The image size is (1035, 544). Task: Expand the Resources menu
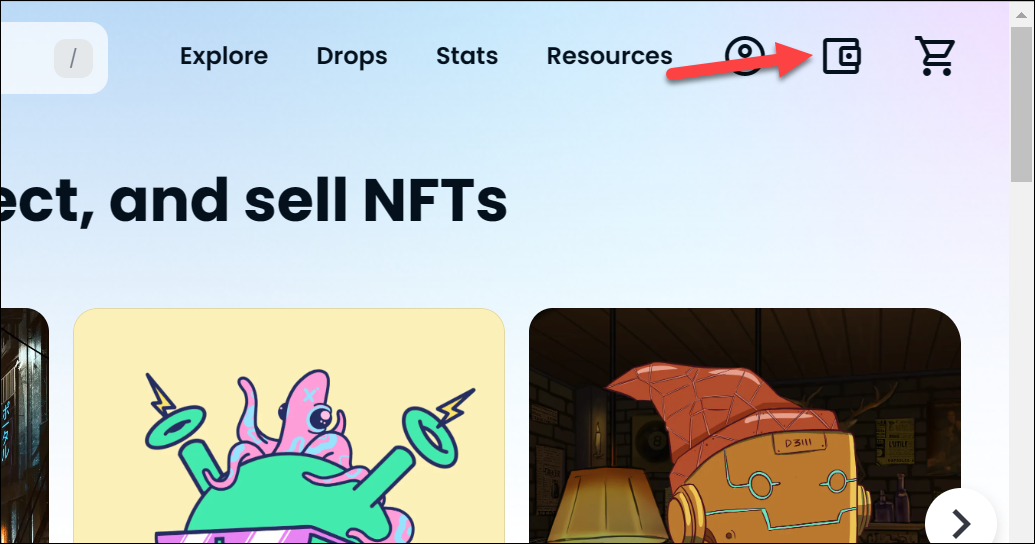pyautogui.click(x=609, y=56)
